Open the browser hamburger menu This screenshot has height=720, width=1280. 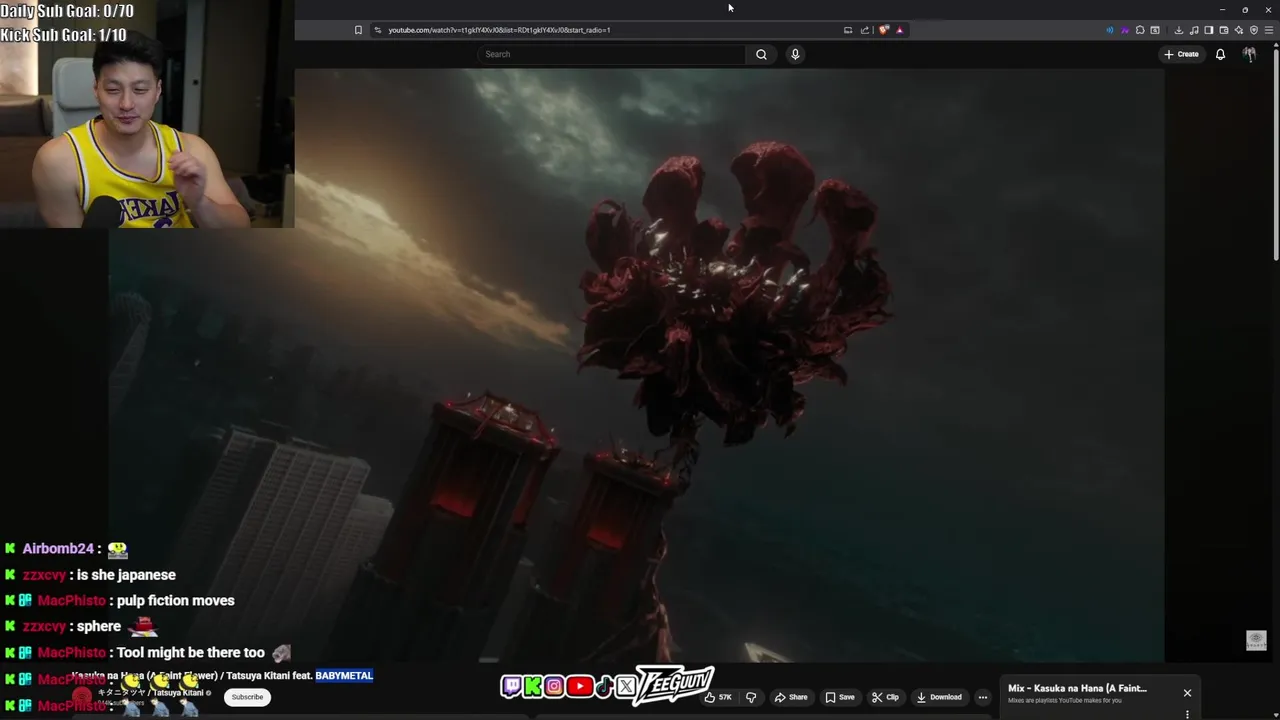pyautogui.click(x=1269, y=30)
